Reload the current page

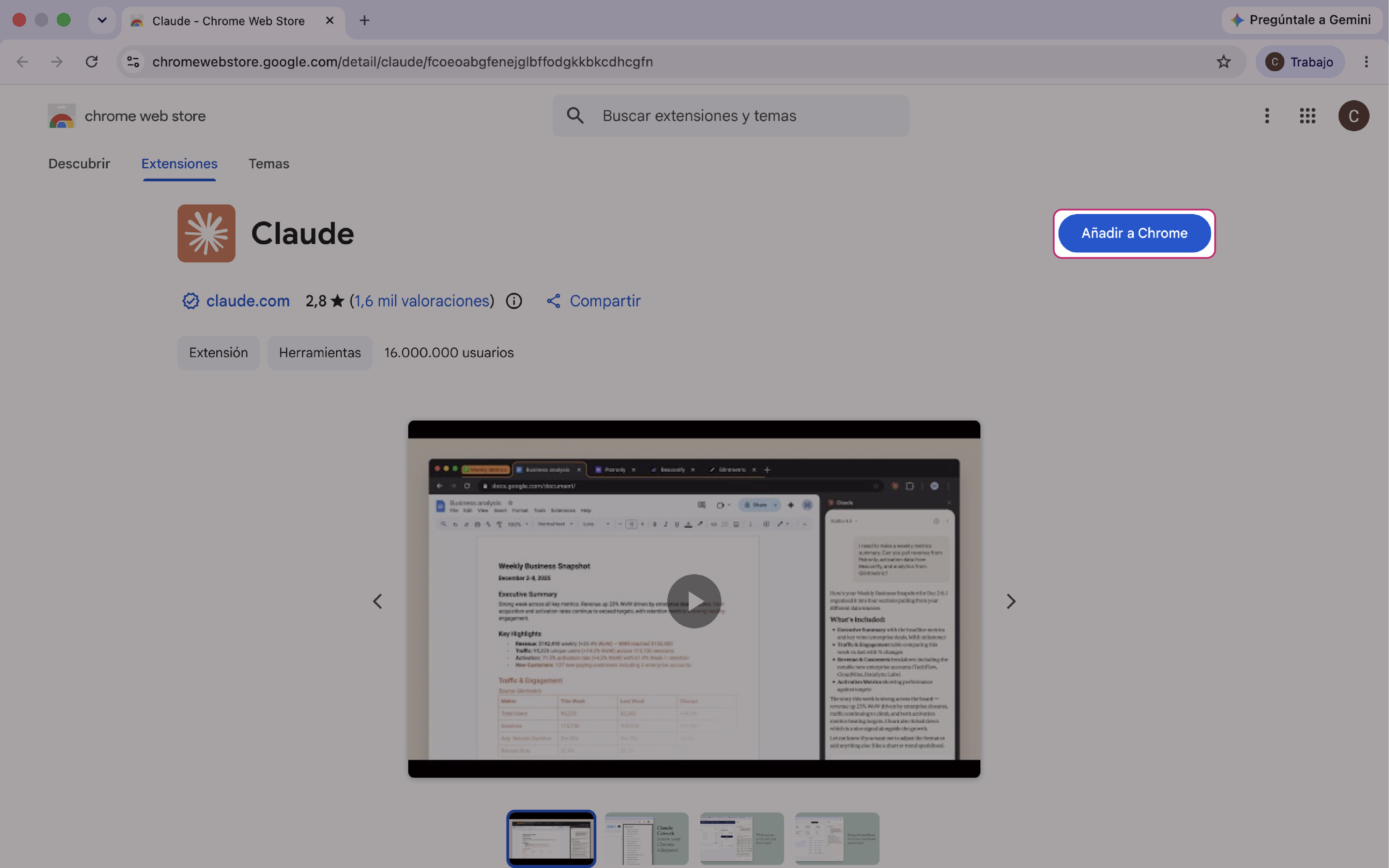click(x=91, y=61)
